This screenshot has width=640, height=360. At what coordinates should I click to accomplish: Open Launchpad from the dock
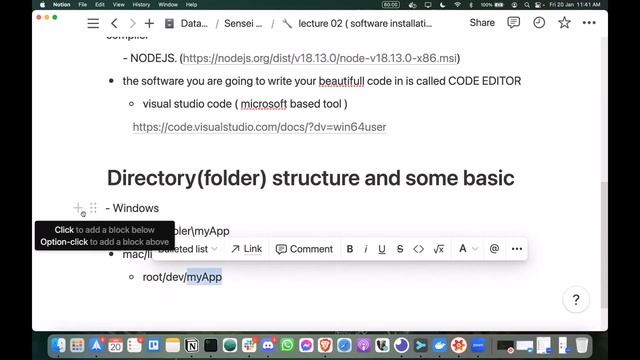coord(77,346)
